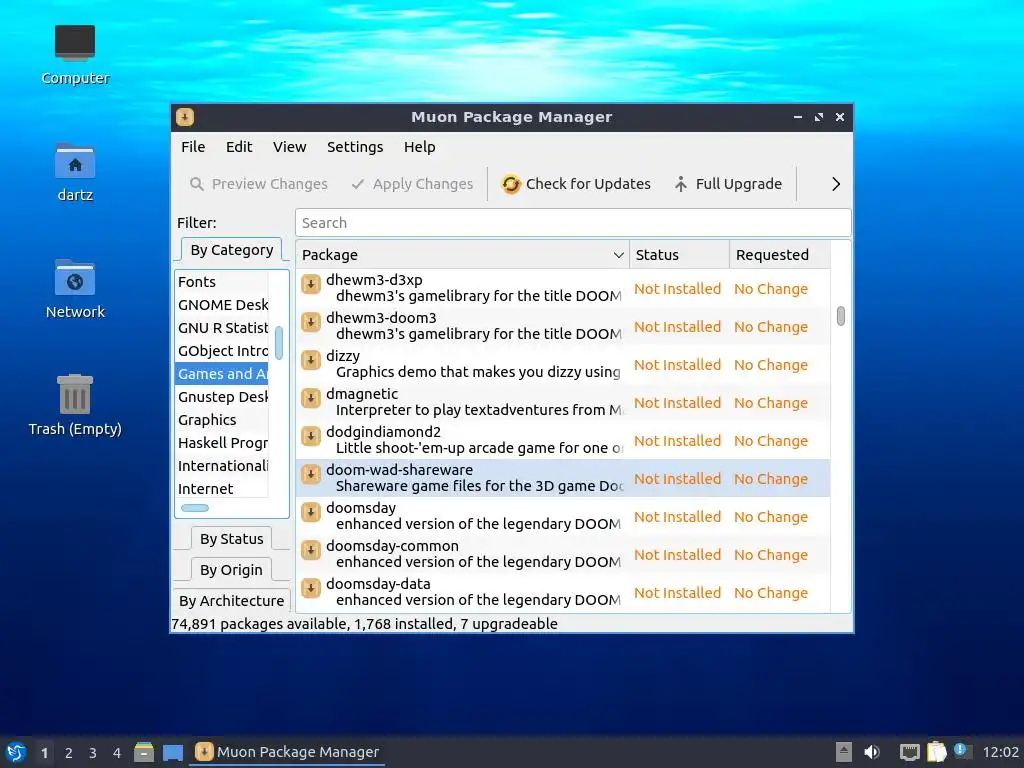The height and width of the screenshot is (768, 1024).
Task: Click the Requested column header
Action: tap(780, 255)
